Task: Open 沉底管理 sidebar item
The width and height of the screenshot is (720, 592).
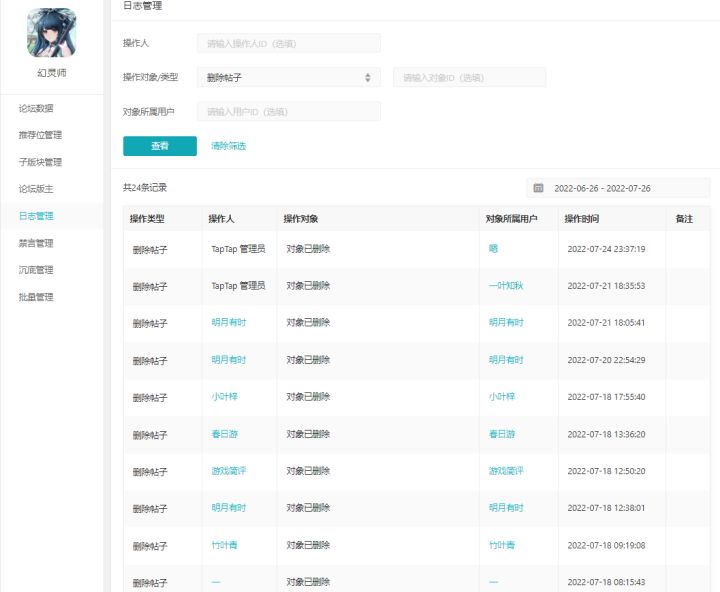Action: (36, 270)
